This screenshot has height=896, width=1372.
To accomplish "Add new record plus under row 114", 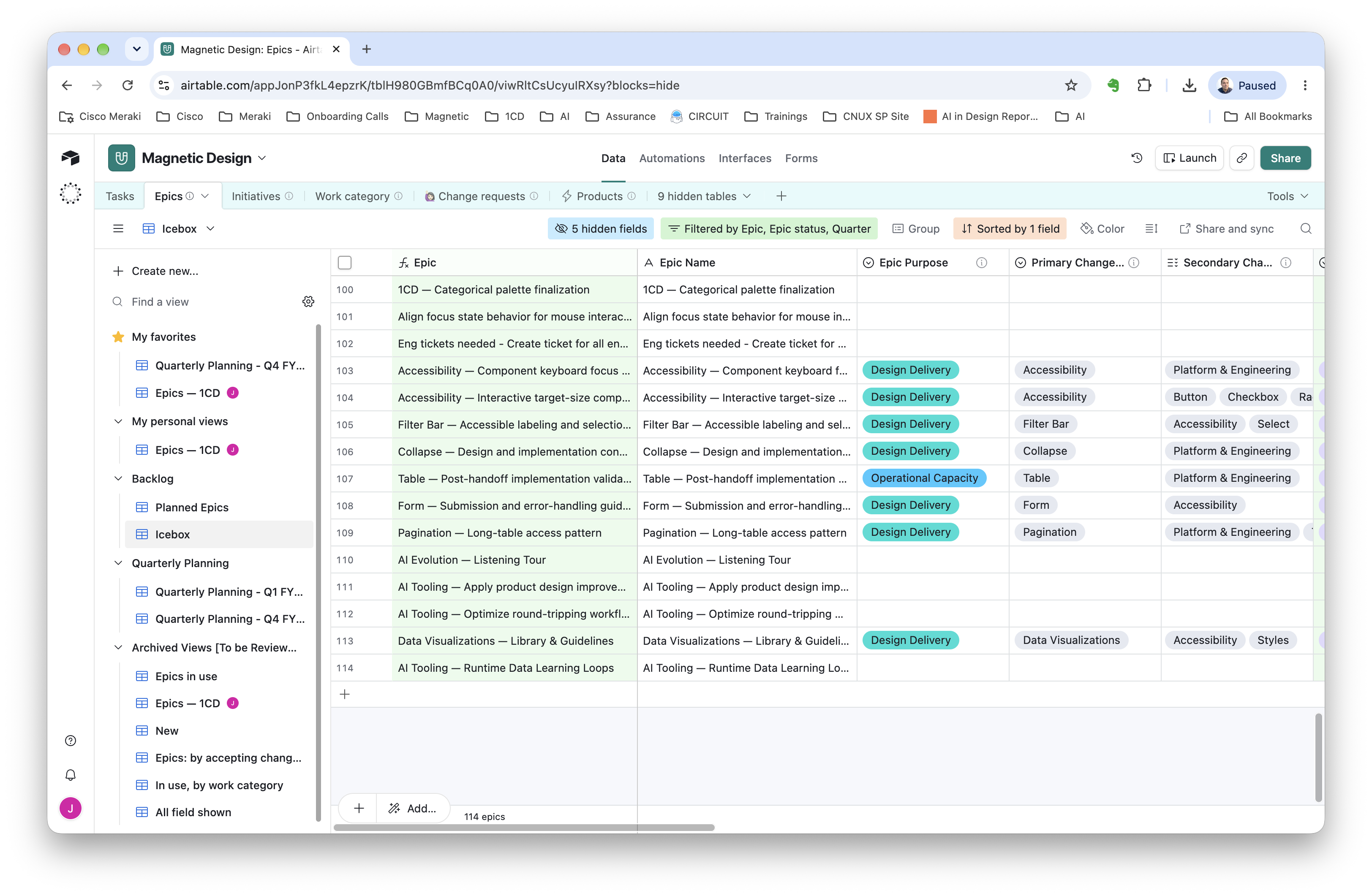I will [345, 694].
